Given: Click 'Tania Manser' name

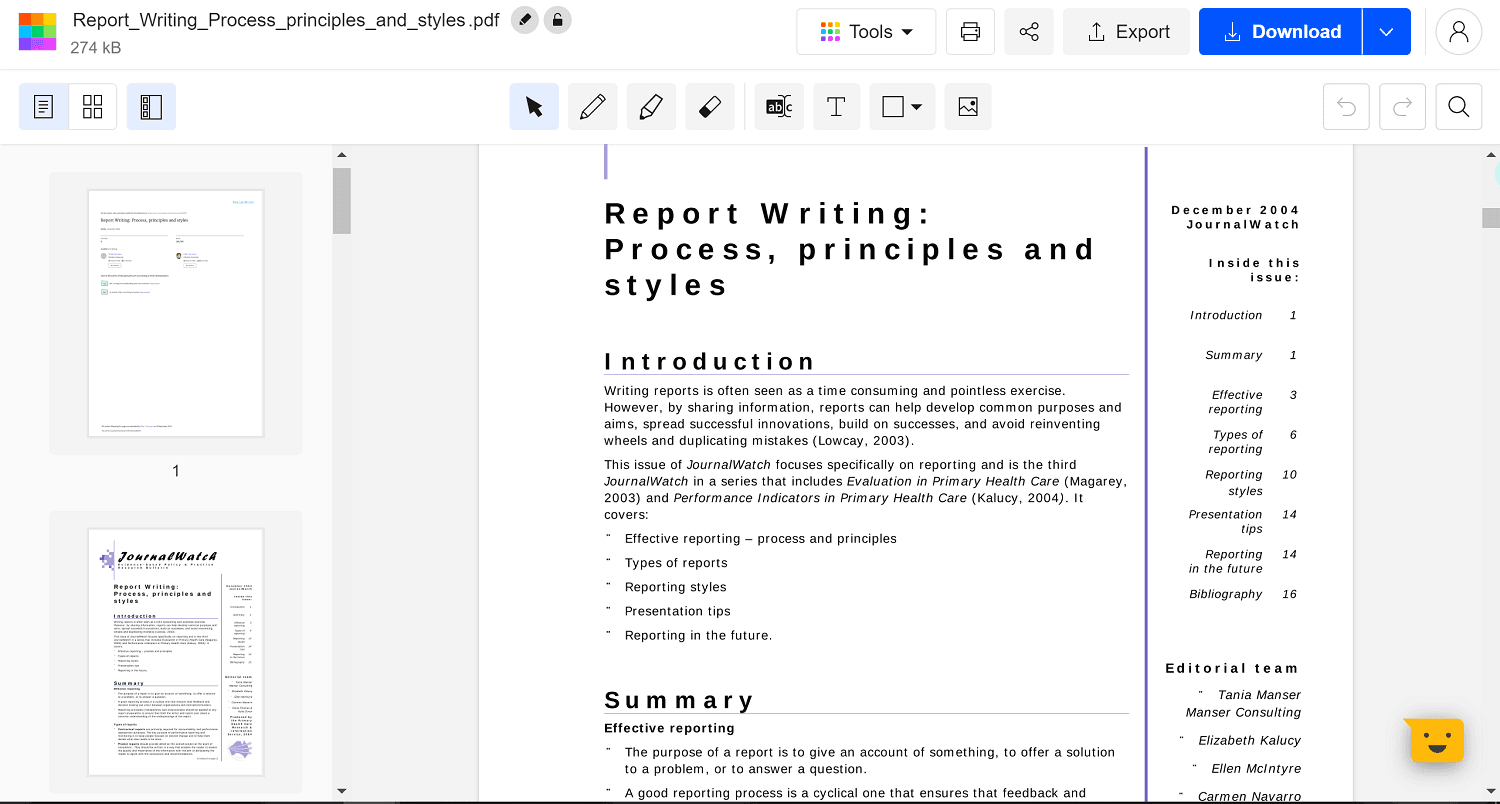Looking at the screenshot, I should click(1259, 694).
